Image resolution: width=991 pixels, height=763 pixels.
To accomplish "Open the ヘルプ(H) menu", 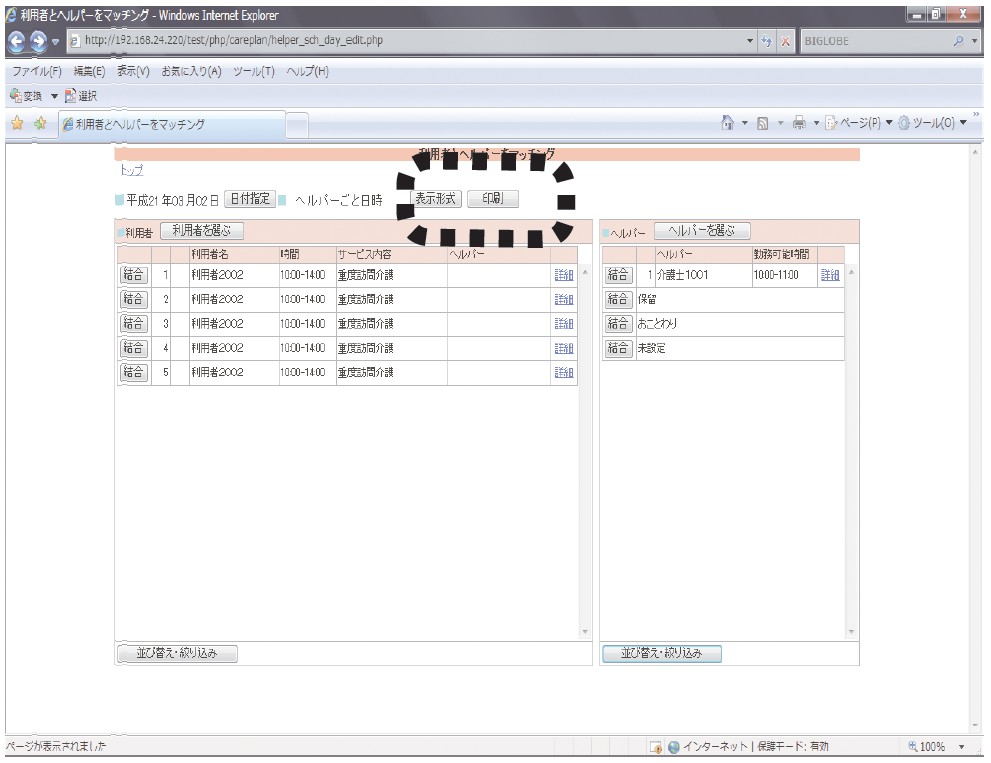I will 307,71.
